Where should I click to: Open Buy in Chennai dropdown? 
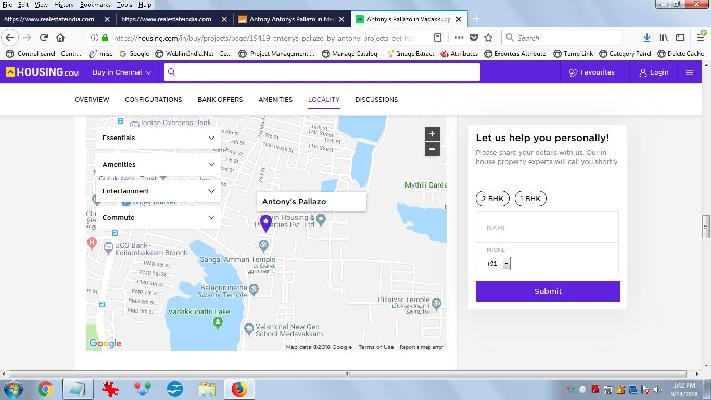click(122, 72)
